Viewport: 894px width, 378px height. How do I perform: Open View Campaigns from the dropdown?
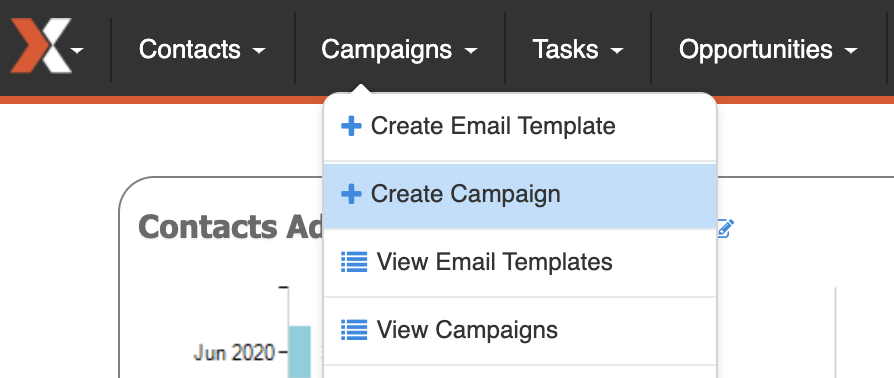(519, 331)
